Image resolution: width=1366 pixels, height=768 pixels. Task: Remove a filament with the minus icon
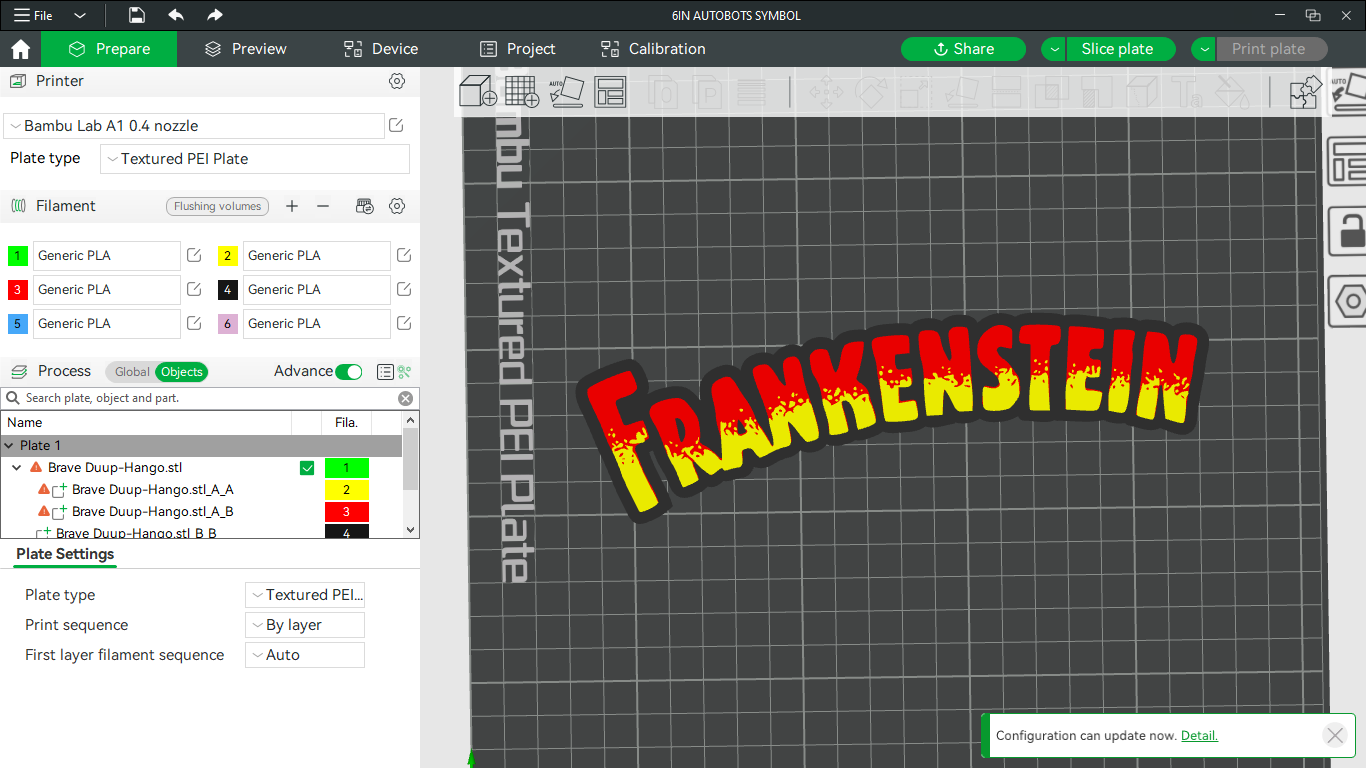[323, 206]
